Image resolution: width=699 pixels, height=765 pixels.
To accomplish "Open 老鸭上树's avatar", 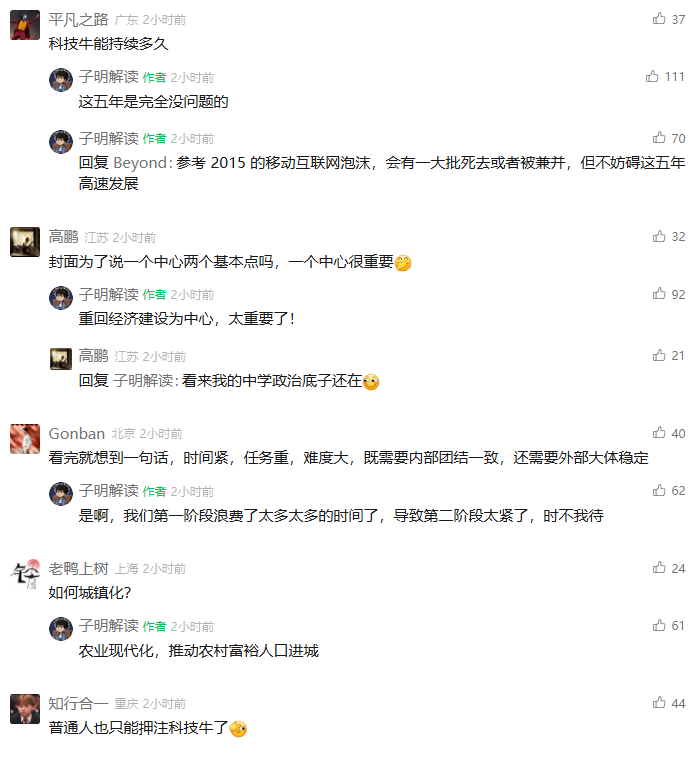I will coord(25,573).
